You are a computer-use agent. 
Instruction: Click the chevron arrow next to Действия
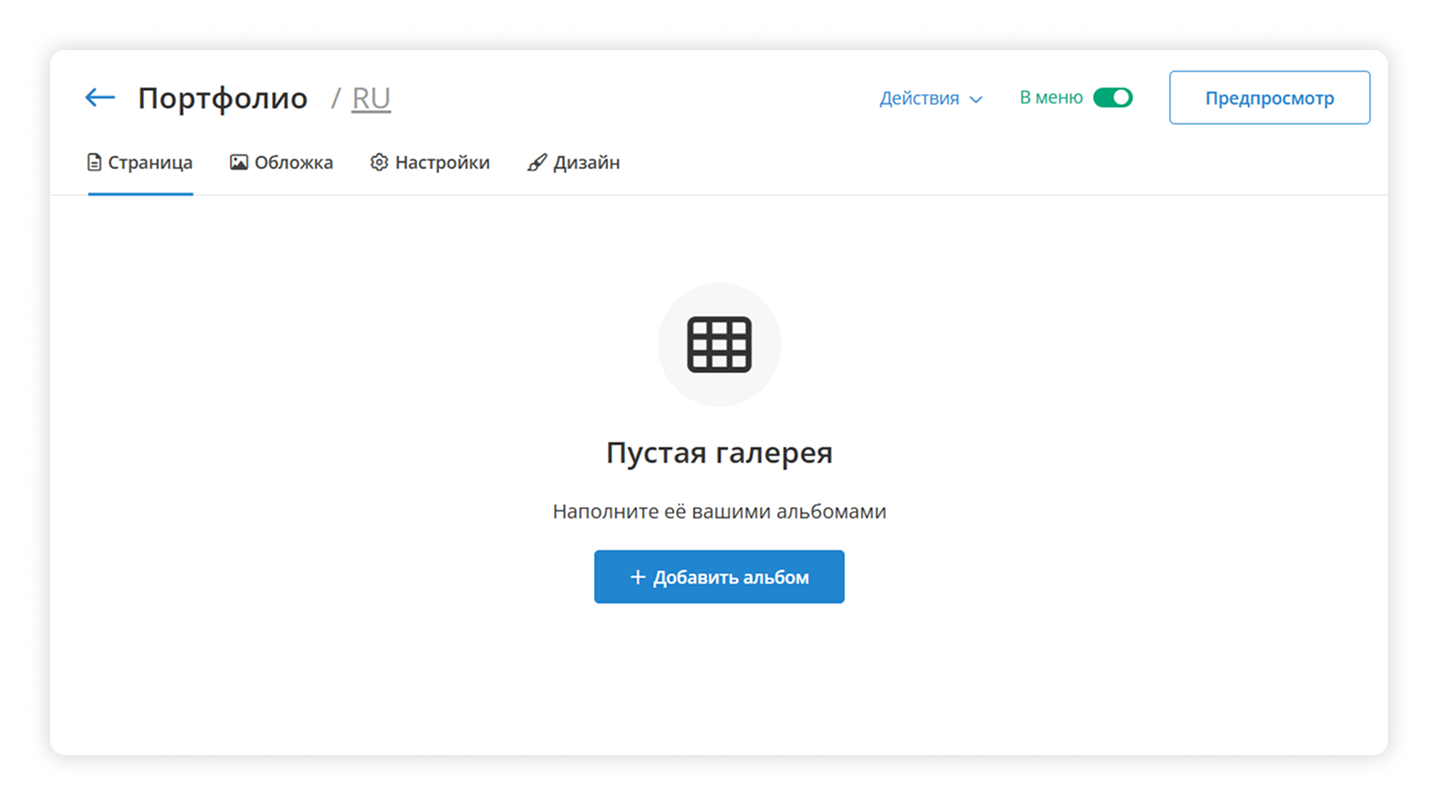(976, 99)
